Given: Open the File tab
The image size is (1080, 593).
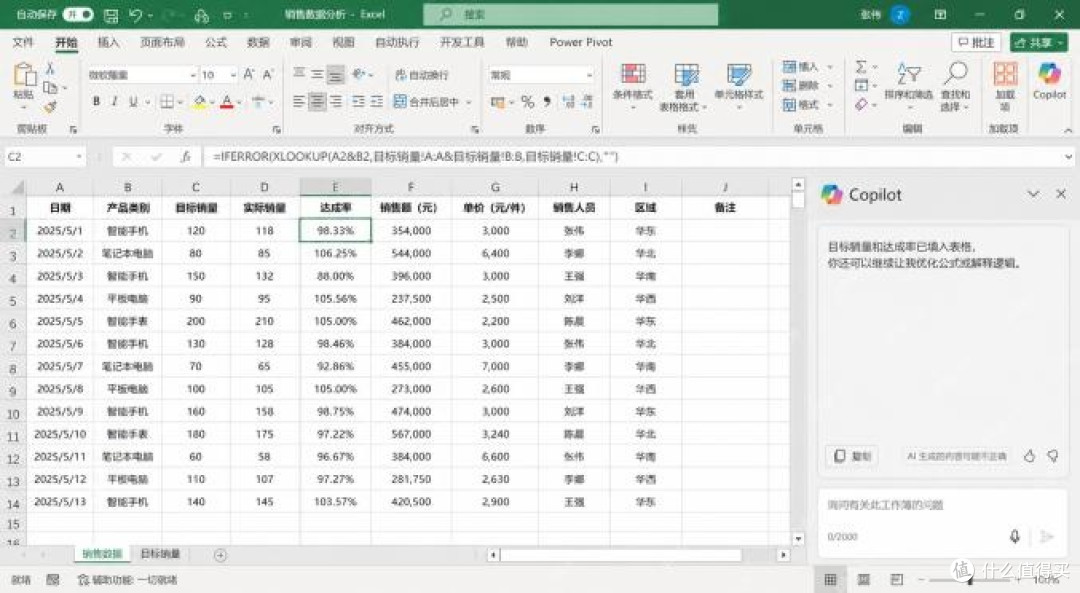Looking at the screenshot, I should tap(23, 43).
